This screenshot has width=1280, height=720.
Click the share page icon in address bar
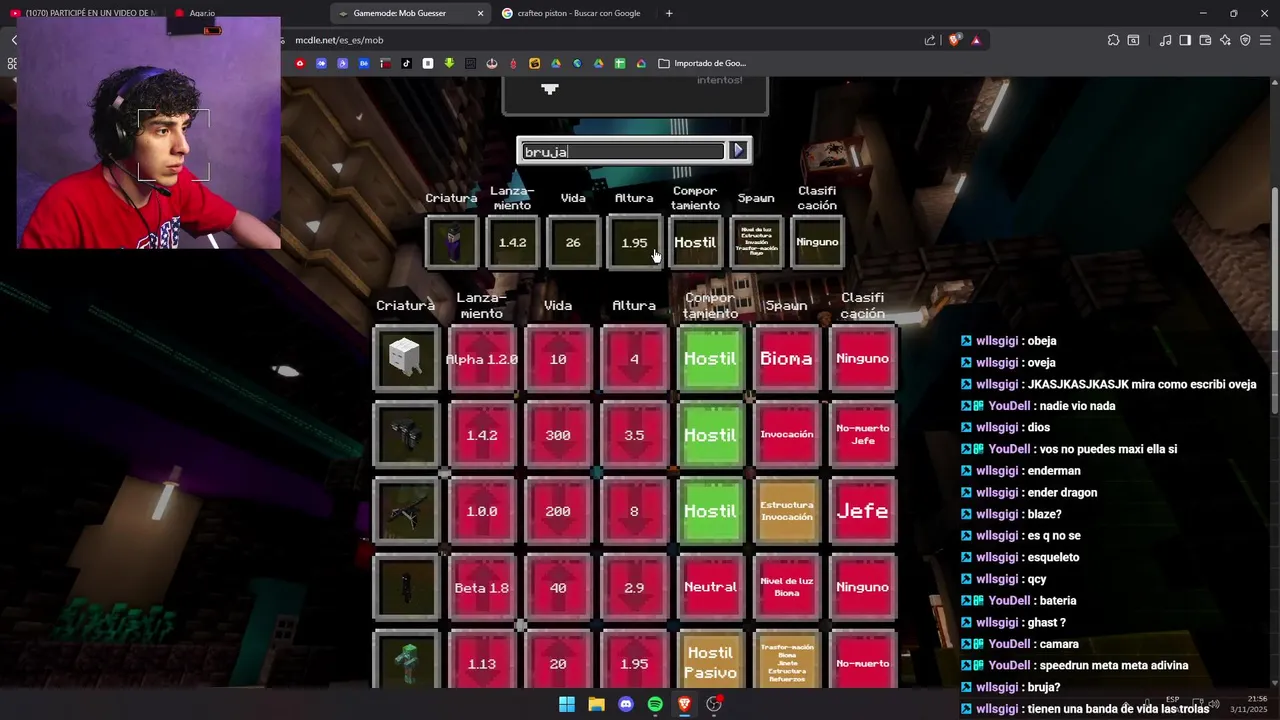tap(930, 40)
